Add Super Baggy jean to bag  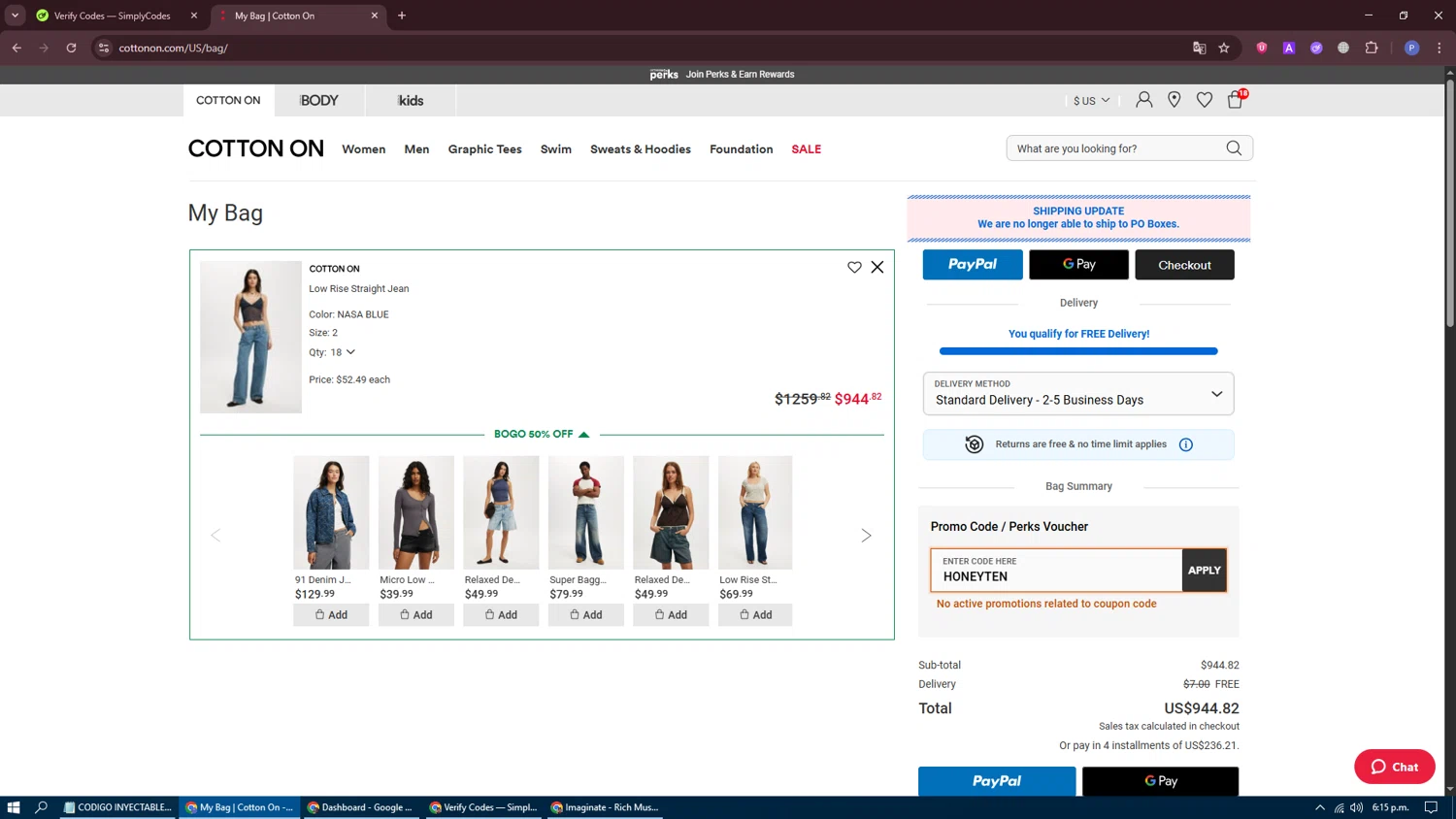pos(586,615)
